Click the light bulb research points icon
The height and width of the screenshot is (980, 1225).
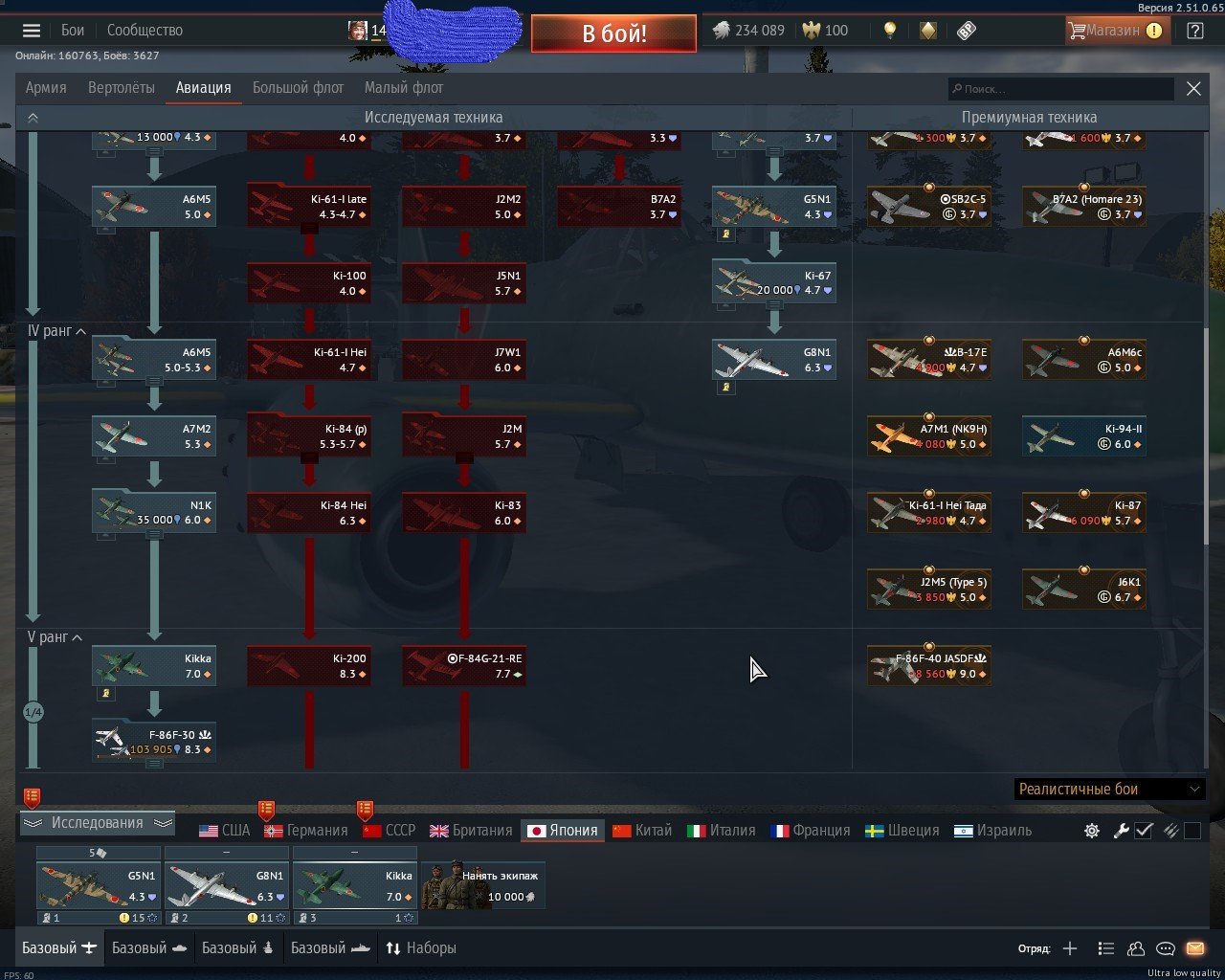pyautogui.click(x=890, y=31)
